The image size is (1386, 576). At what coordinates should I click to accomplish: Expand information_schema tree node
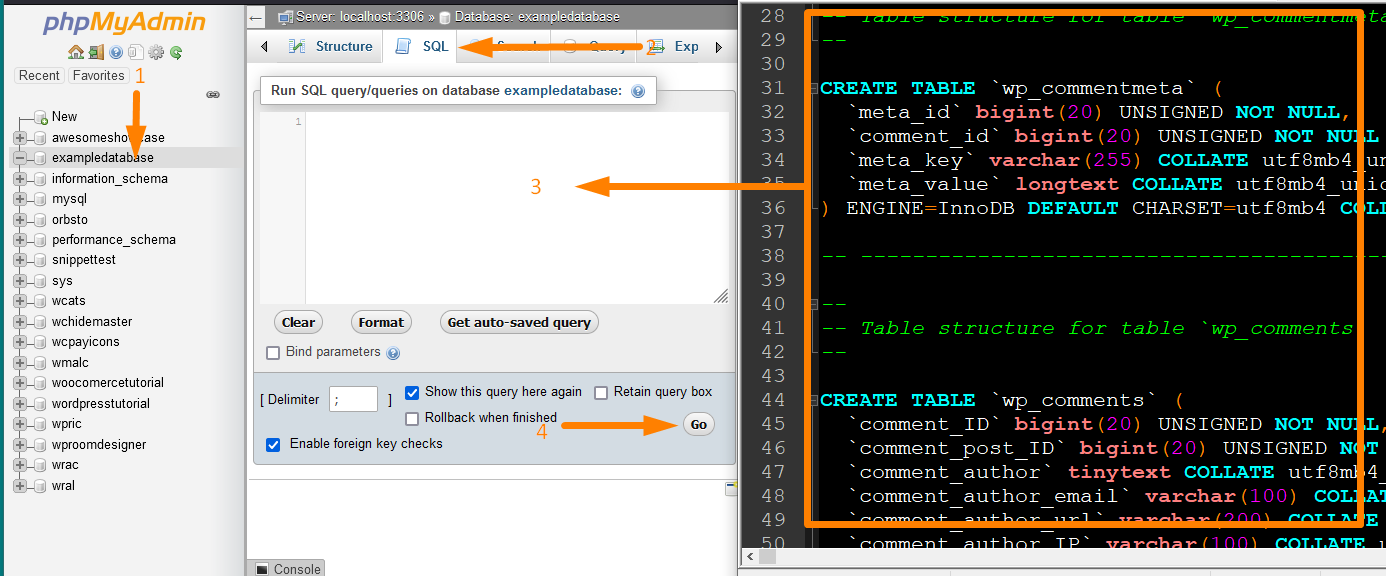coord(20,179)
